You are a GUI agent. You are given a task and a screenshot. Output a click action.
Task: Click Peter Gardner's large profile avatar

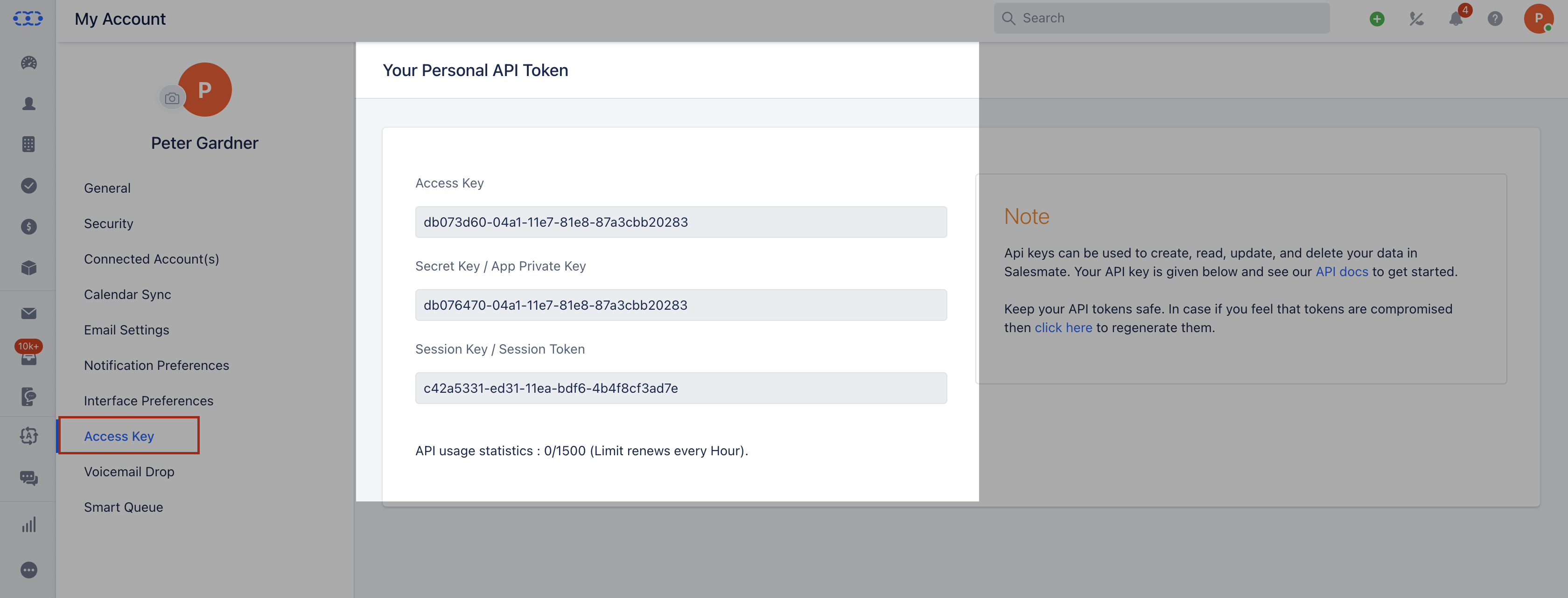(x=205, y=90)
